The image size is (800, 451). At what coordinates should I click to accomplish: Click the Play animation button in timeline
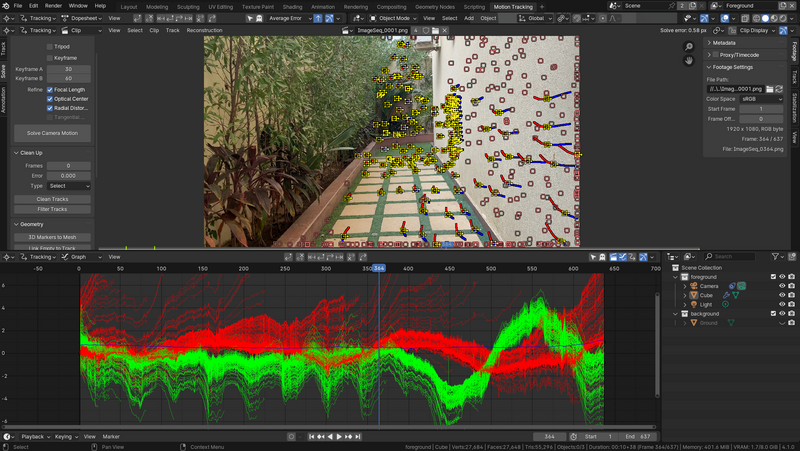click(x=340, y=437)
